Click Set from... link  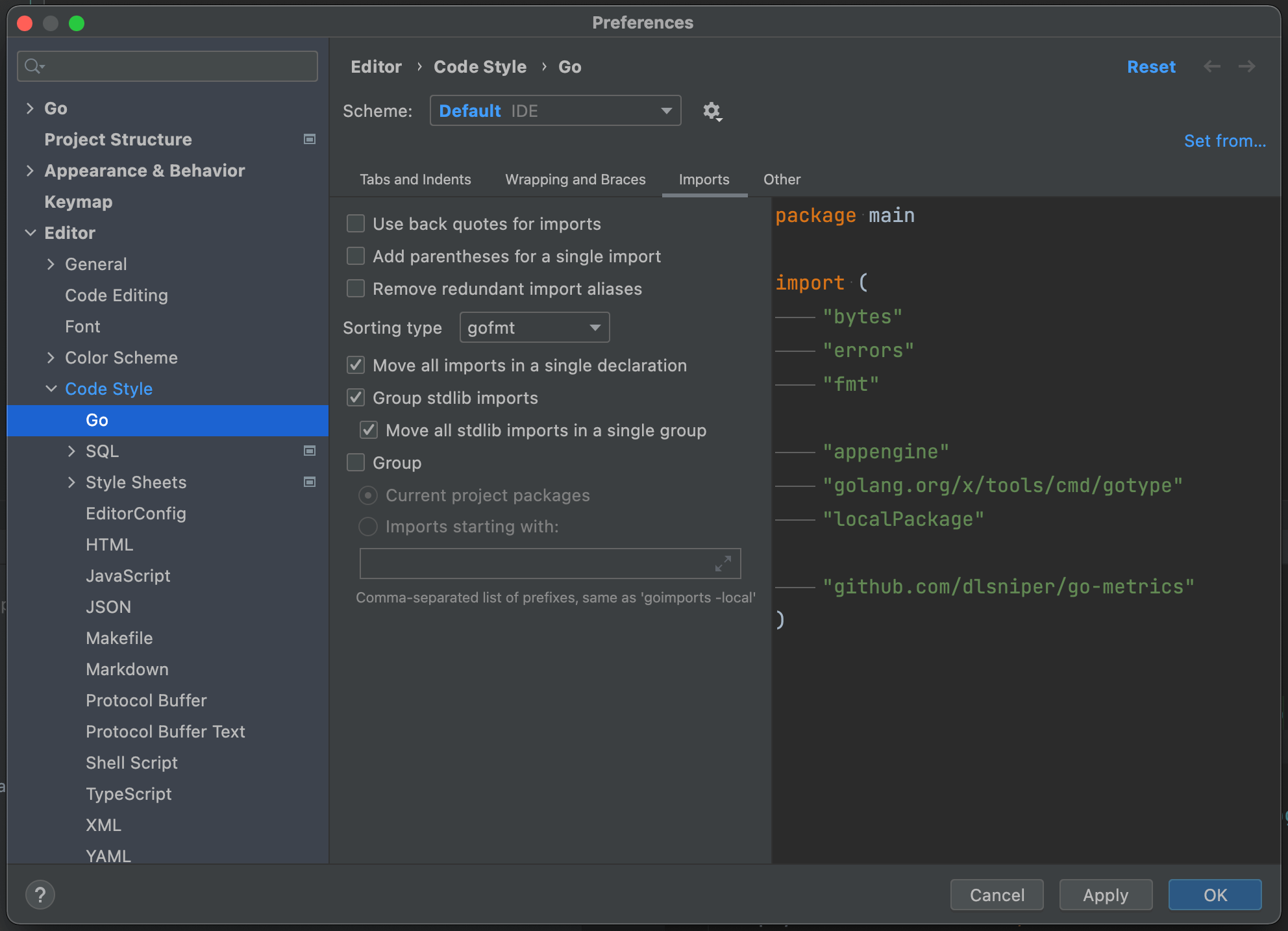pyautogui.click(x=1225, y=141)
